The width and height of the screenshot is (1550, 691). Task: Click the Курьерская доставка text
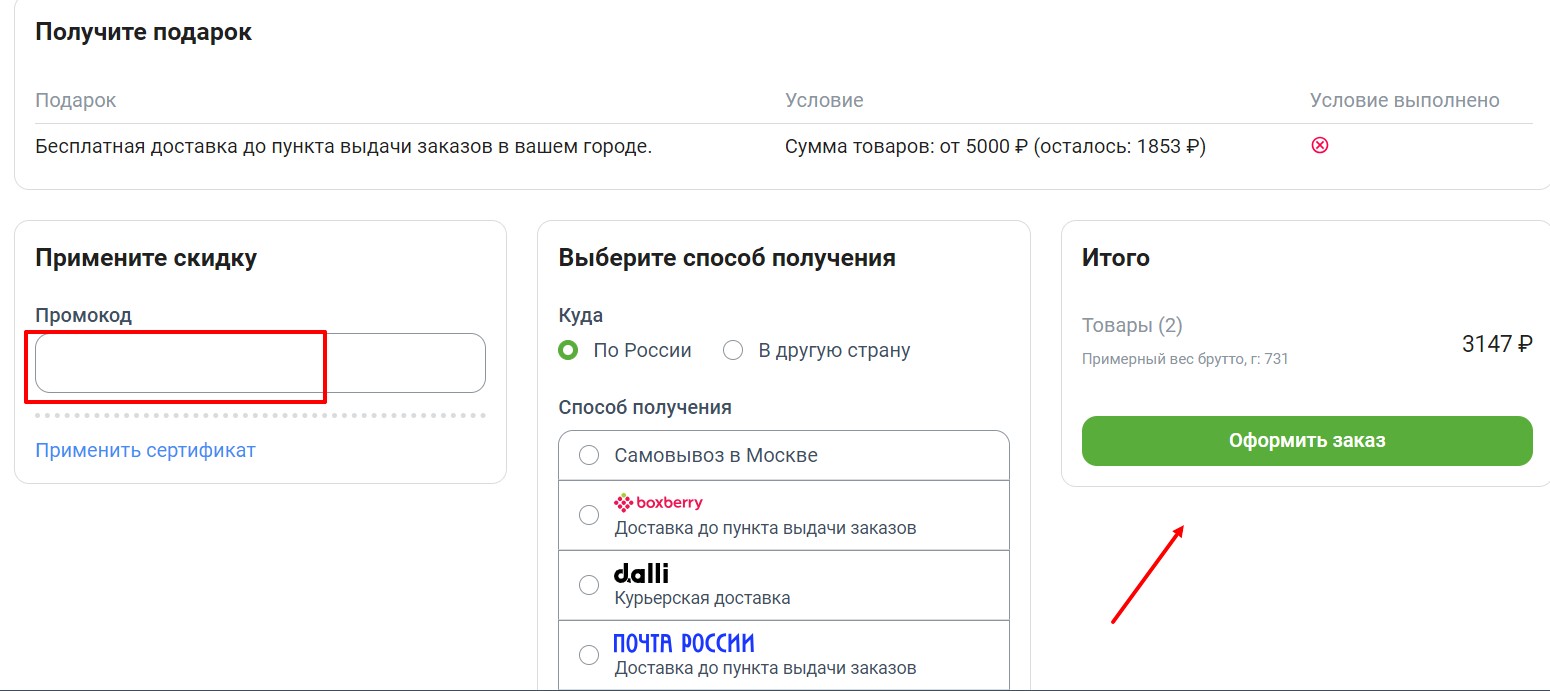coord(702,598)
